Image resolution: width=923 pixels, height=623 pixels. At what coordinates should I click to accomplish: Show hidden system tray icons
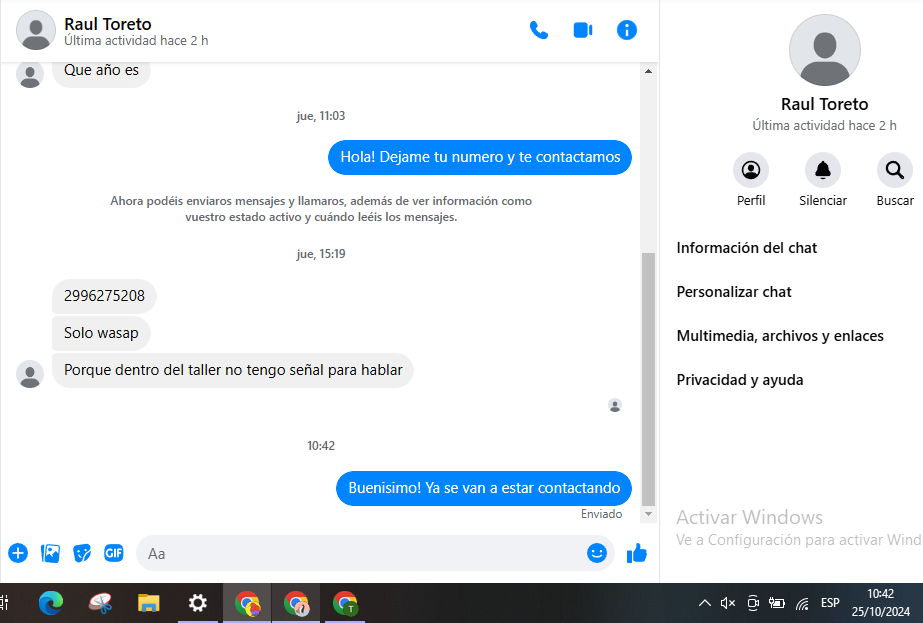point(704,603)
